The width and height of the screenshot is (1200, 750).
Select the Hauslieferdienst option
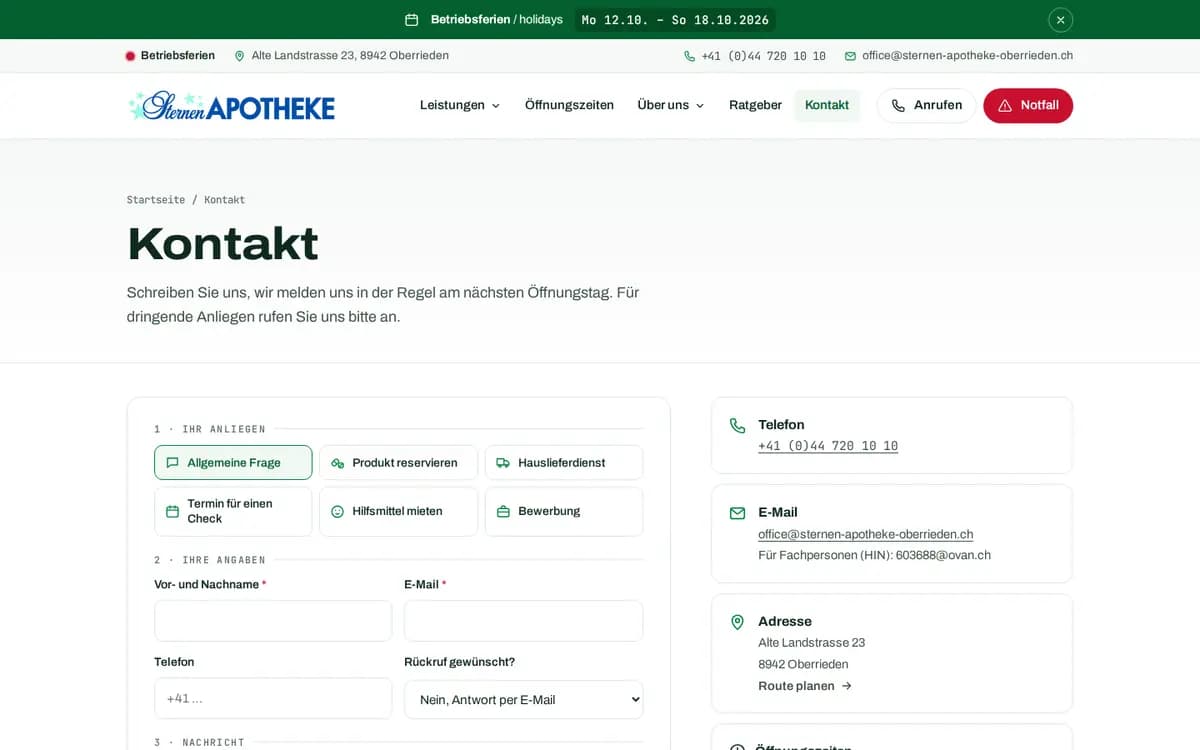[x=564, y=463]
